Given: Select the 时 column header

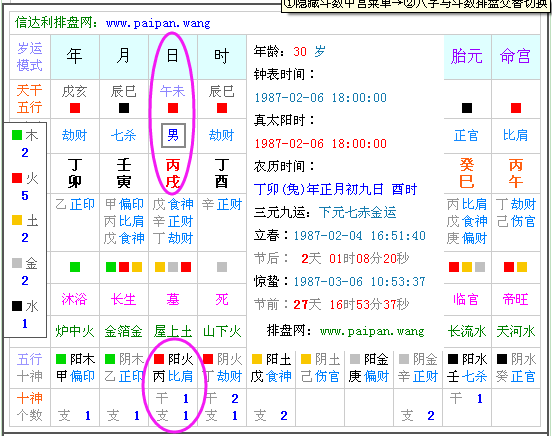Looking at the screenshot, I should [222, 56].
